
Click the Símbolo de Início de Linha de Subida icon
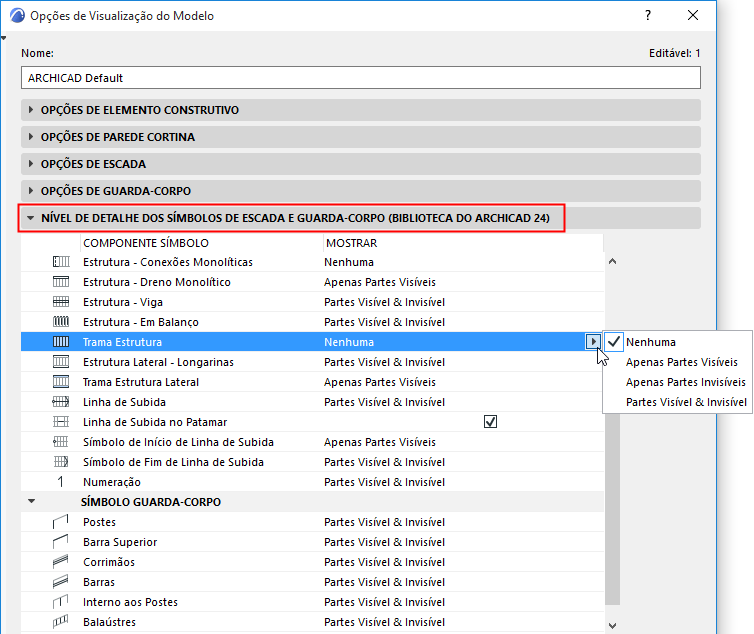click(x=61, y=442)
